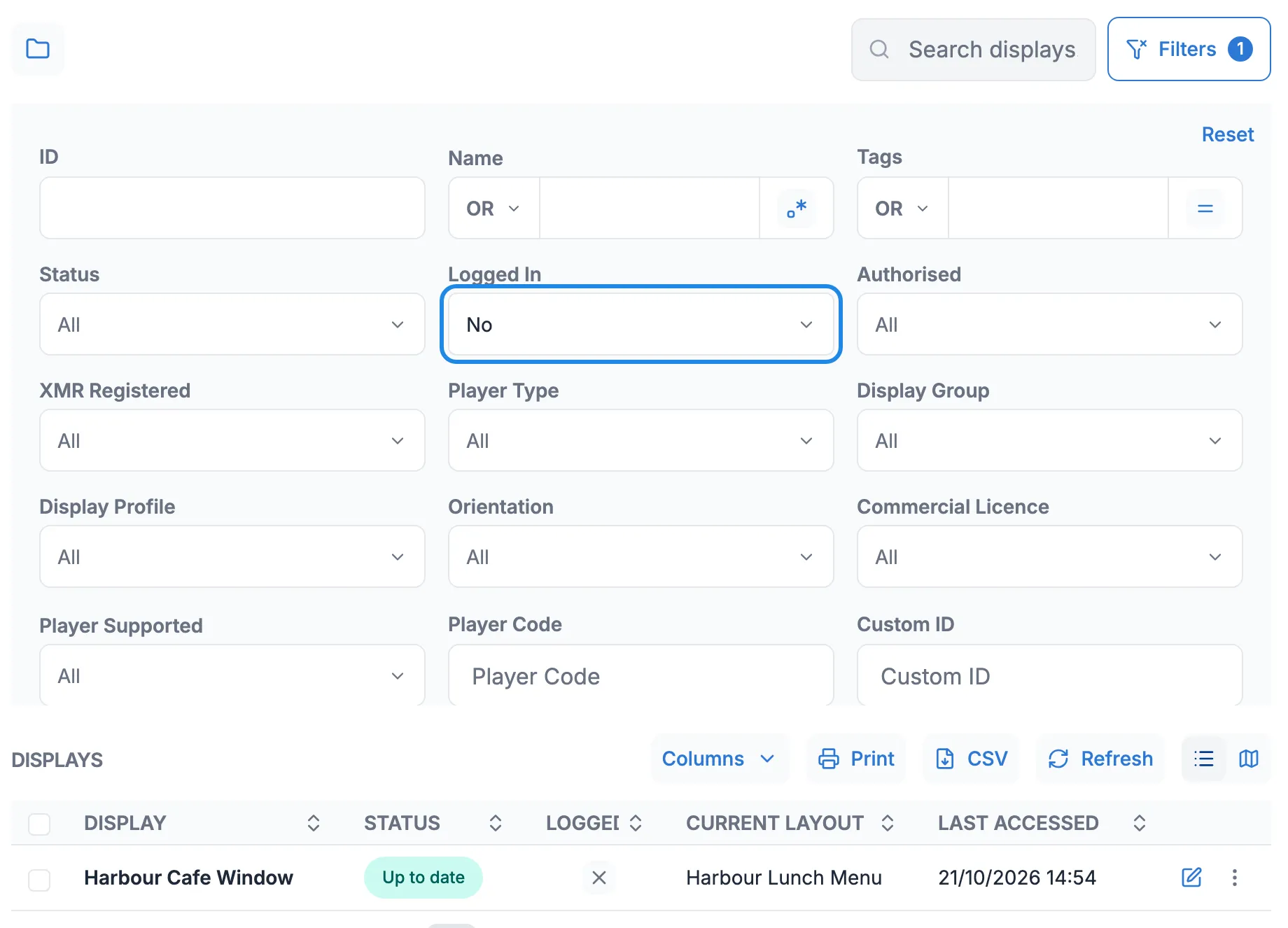Switch to list view of displays
1288x928 pixels.
[x=1204, y=759]
